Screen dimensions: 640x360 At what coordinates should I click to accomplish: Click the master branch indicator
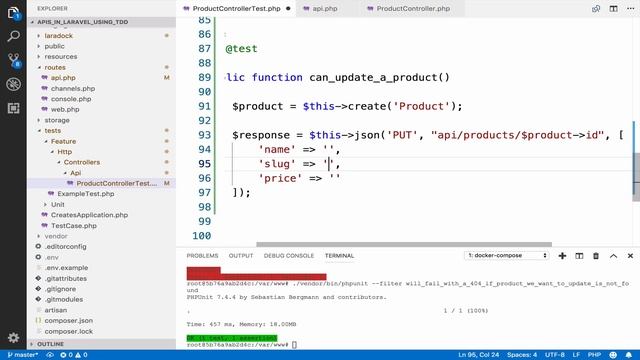22,355
